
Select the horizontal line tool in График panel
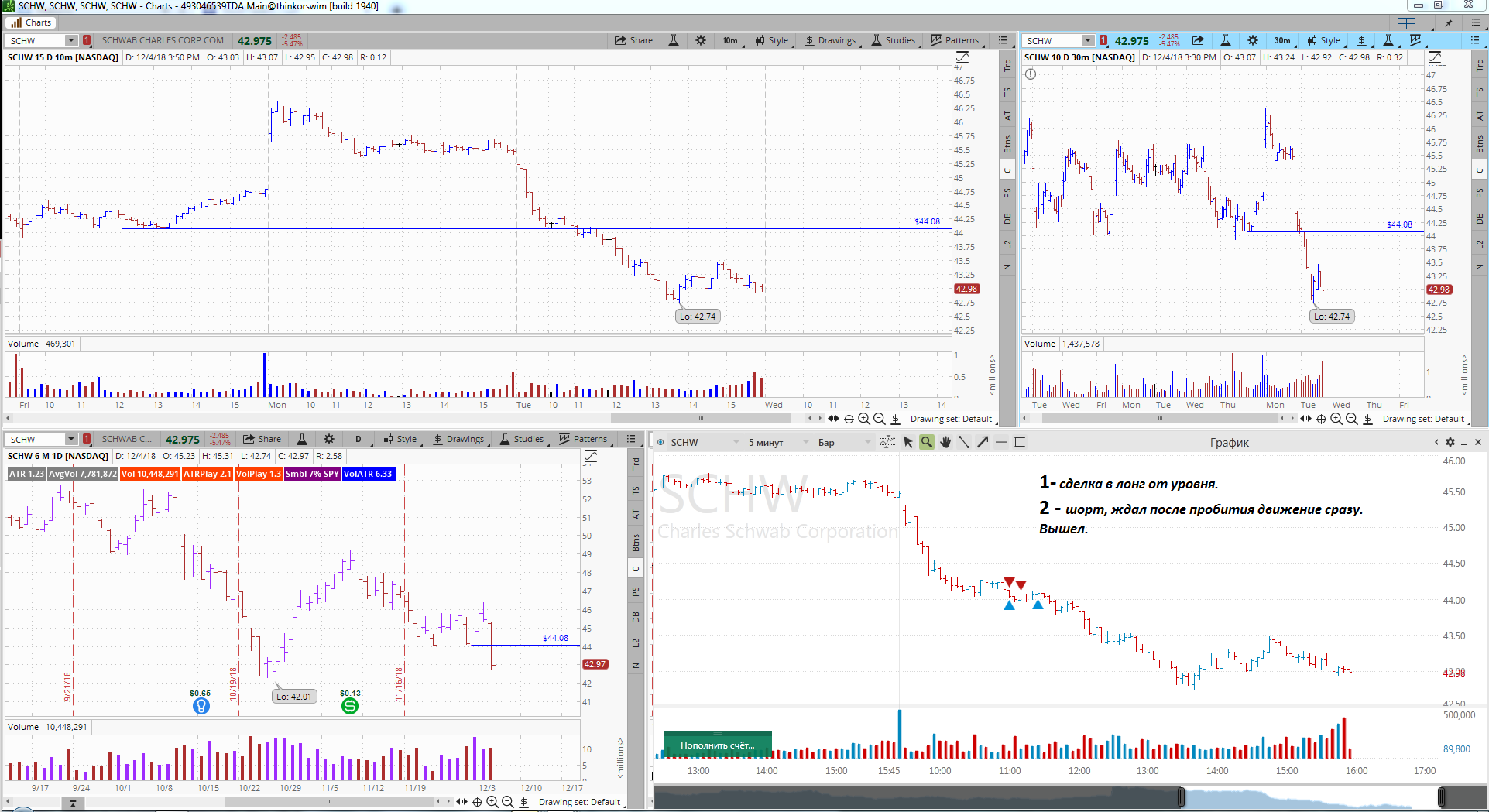1001,442
